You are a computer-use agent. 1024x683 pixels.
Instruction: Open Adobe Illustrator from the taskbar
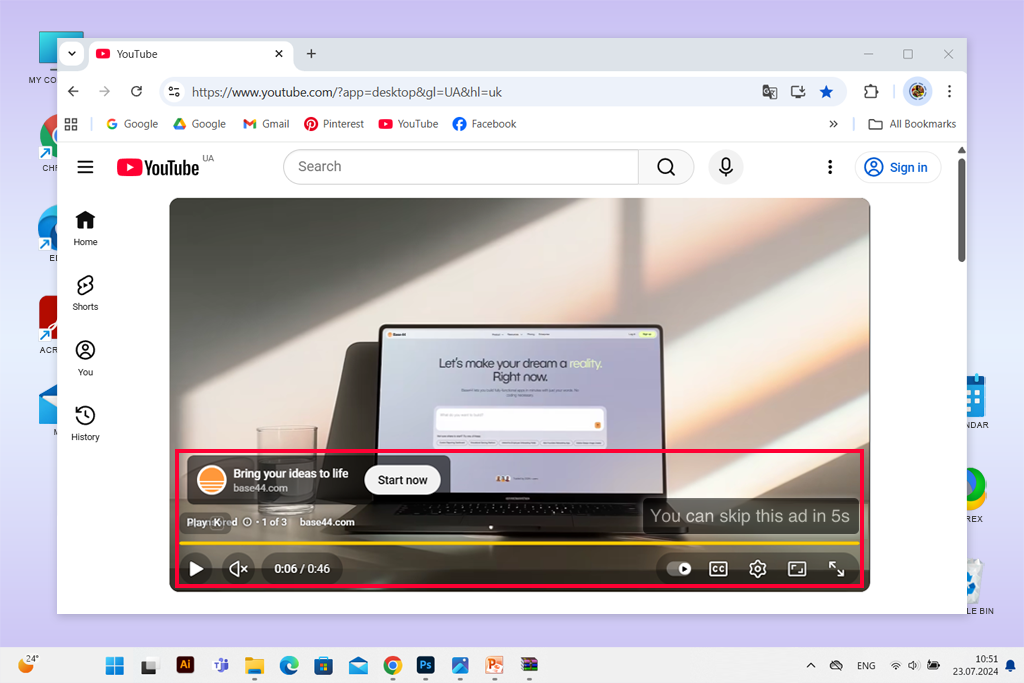click(x=185, y=665)
